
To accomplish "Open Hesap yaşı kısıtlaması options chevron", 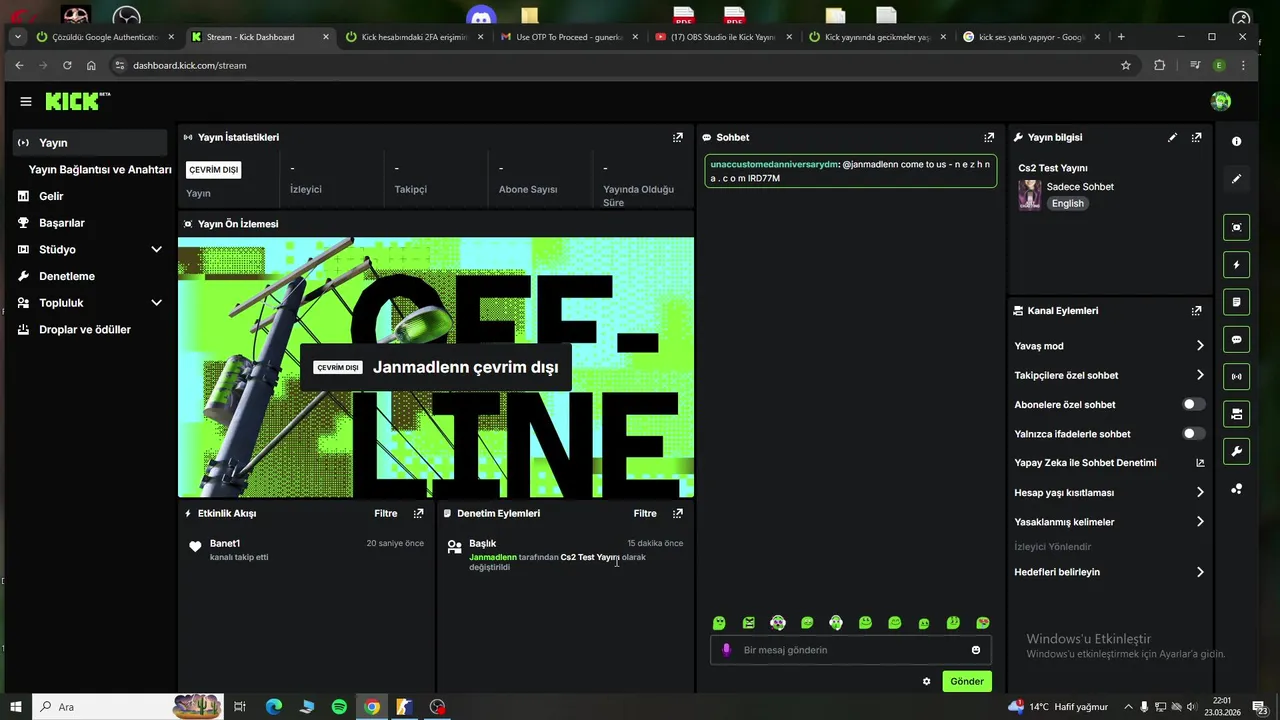I will pos(1200,492).
